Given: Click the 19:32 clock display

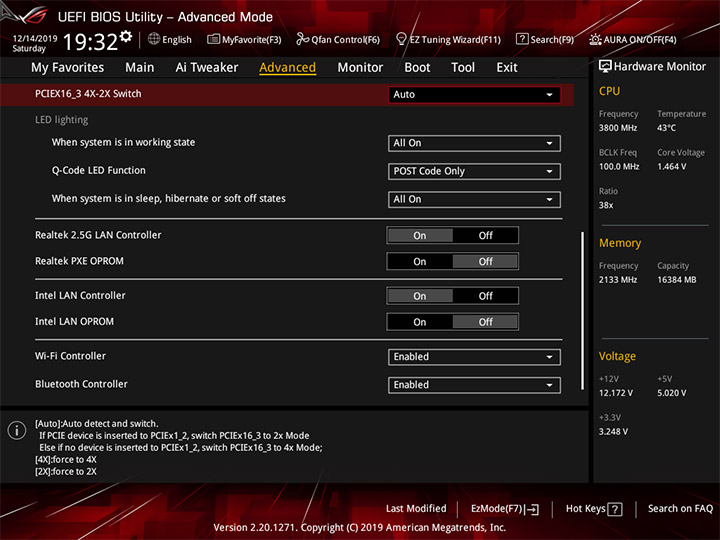Looking at the screenshot, I should coord(90,42).
